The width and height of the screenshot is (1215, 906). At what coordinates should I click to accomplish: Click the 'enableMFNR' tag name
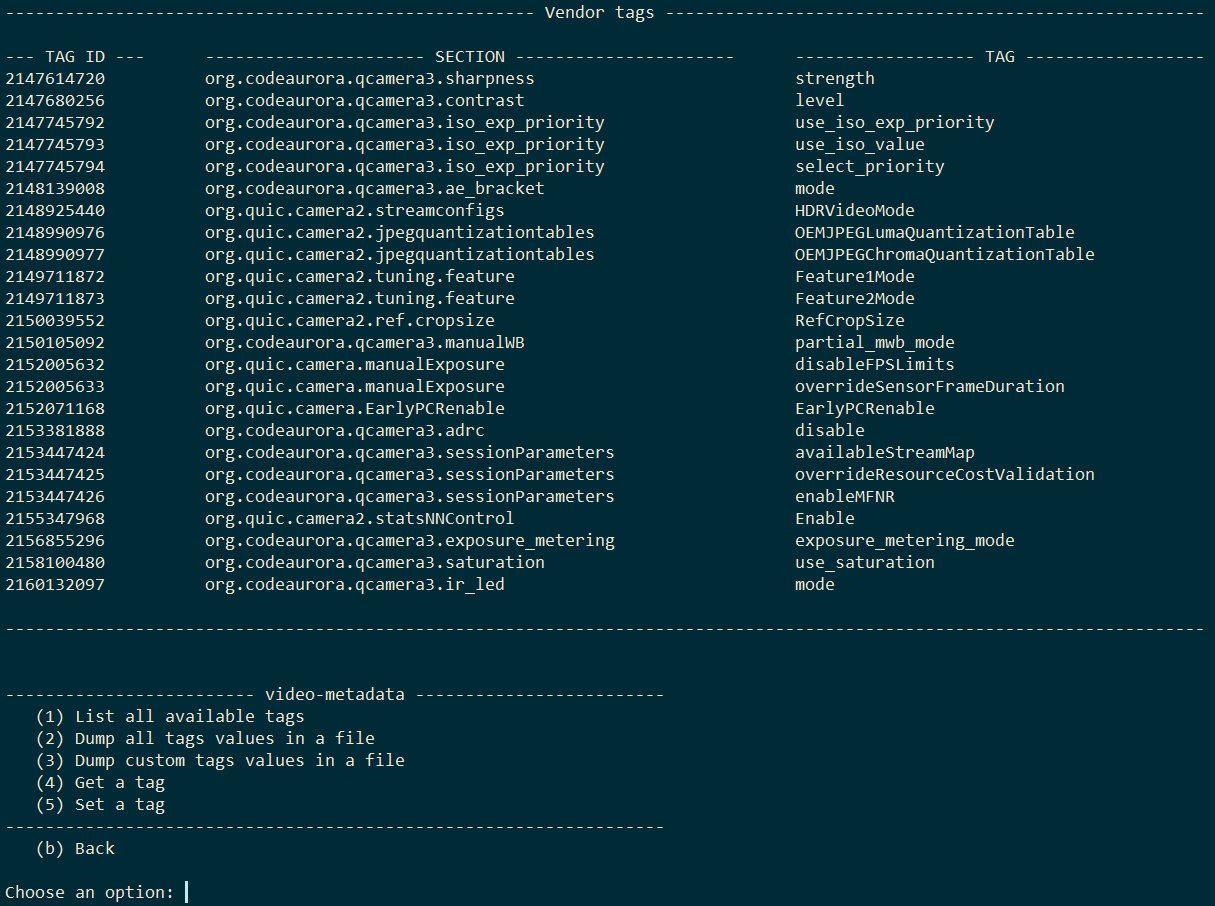tap(845, 496)
